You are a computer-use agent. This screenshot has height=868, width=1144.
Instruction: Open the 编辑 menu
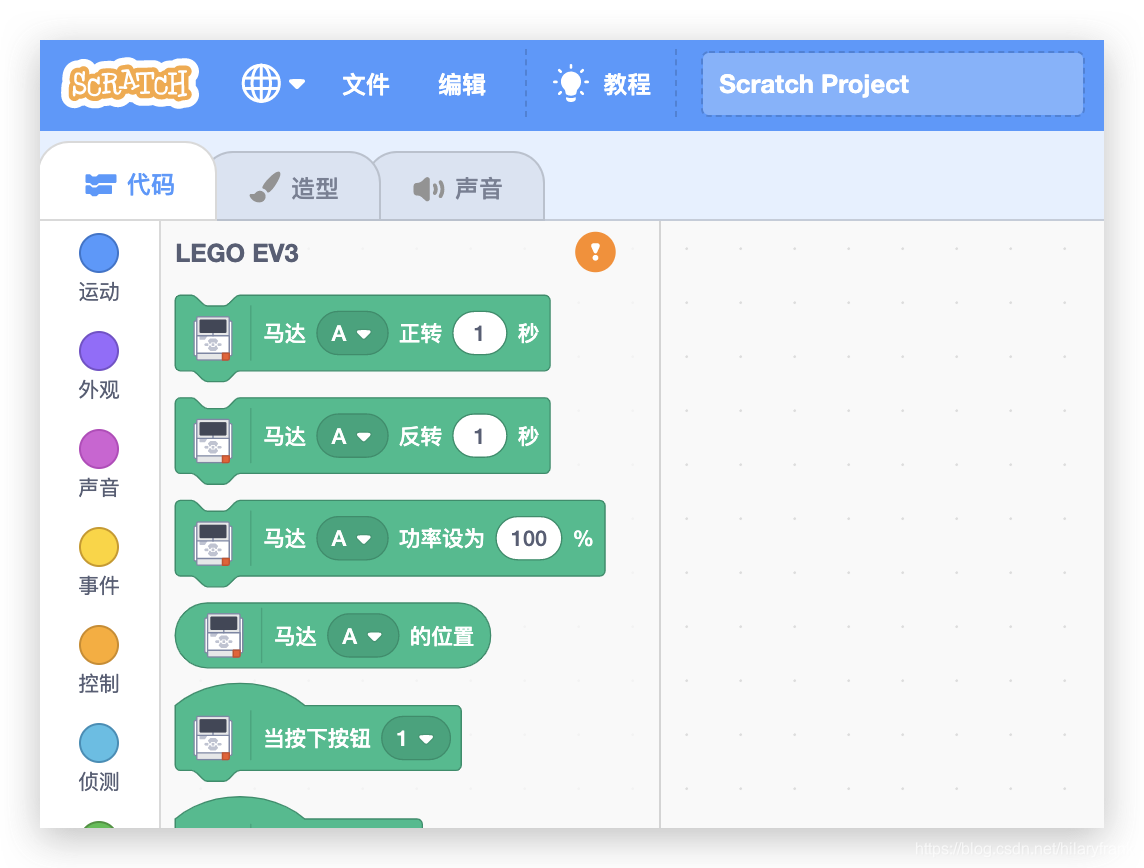point(462,85)
